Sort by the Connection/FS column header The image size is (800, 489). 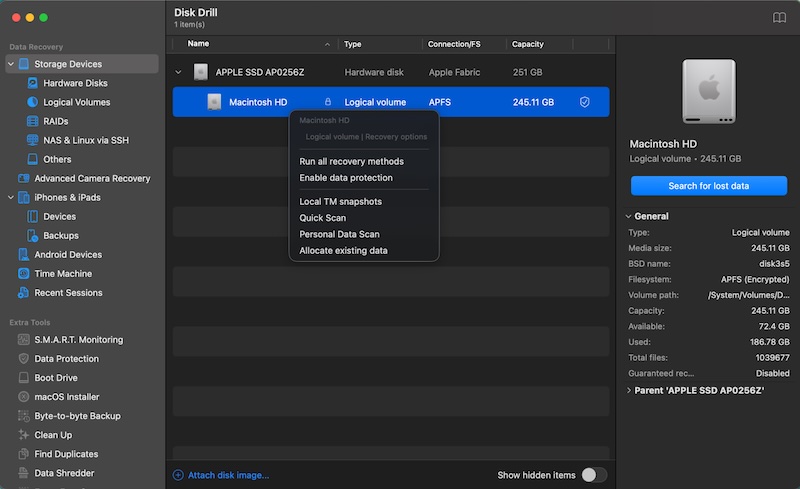coord(454,44)
